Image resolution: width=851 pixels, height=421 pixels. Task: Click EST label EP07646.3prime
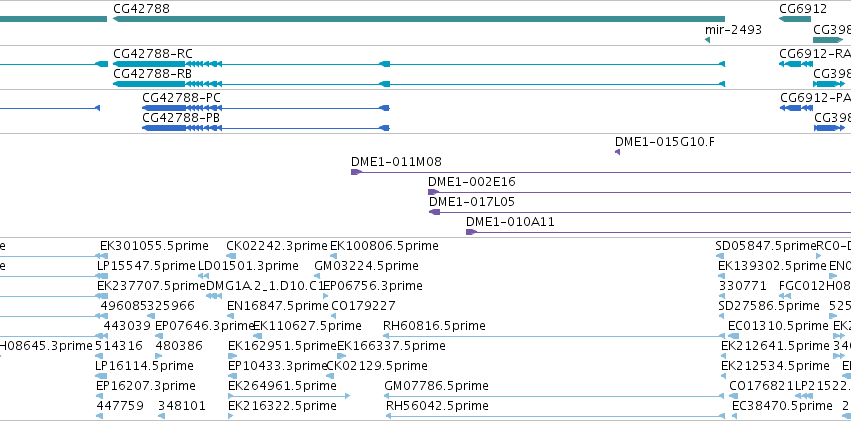[x=205, y=326]
